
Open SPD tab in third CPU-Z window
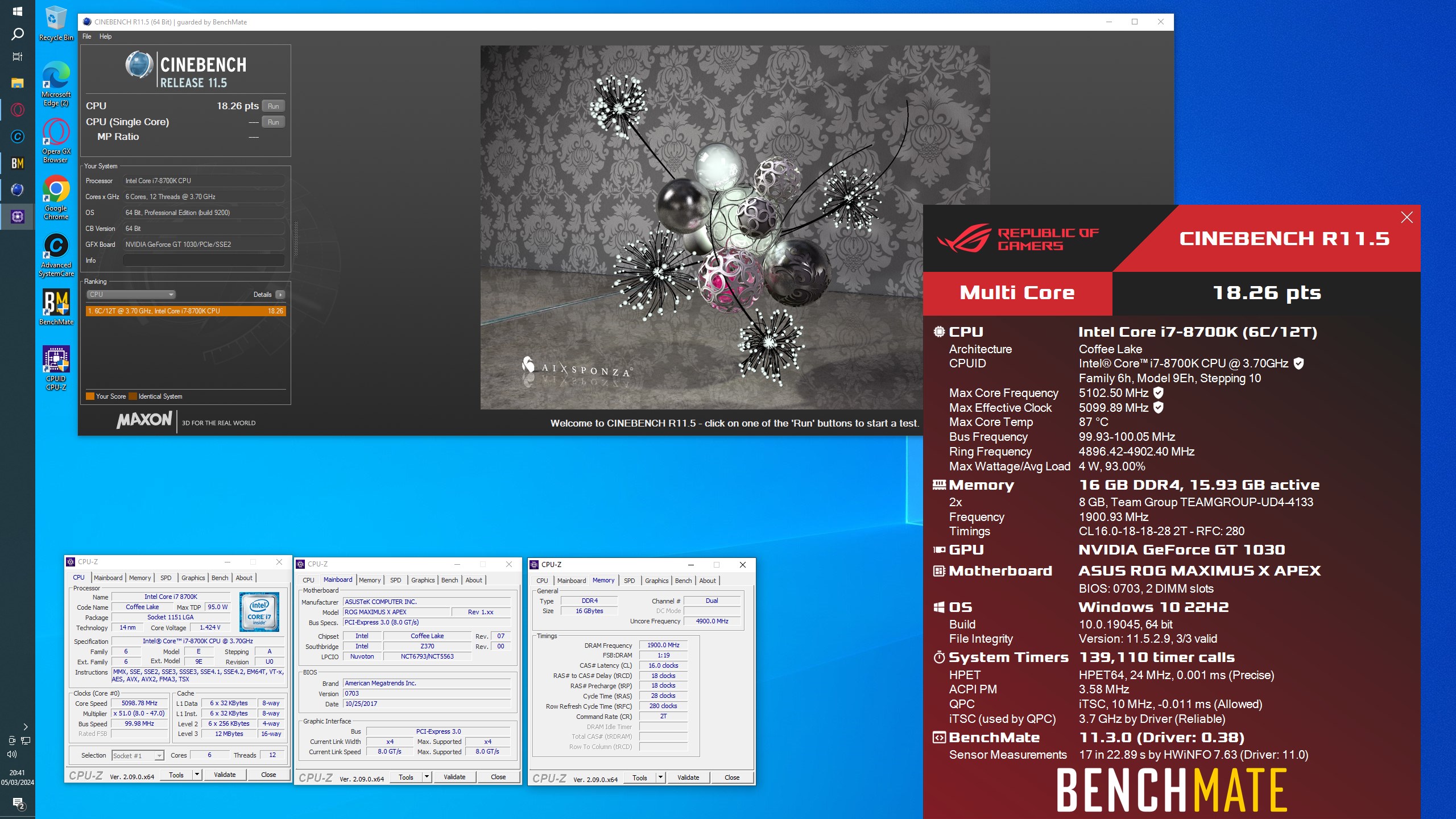629,581
